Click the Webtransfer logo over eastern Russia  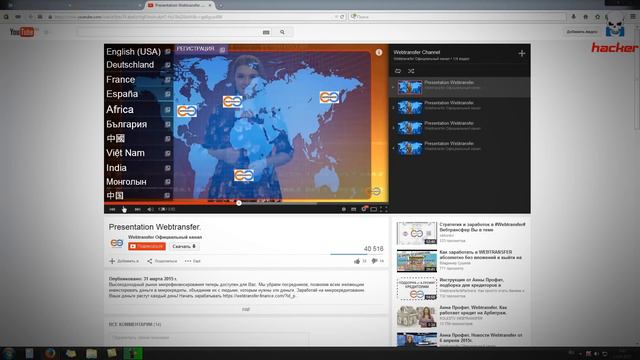click(x=329, y=97)
